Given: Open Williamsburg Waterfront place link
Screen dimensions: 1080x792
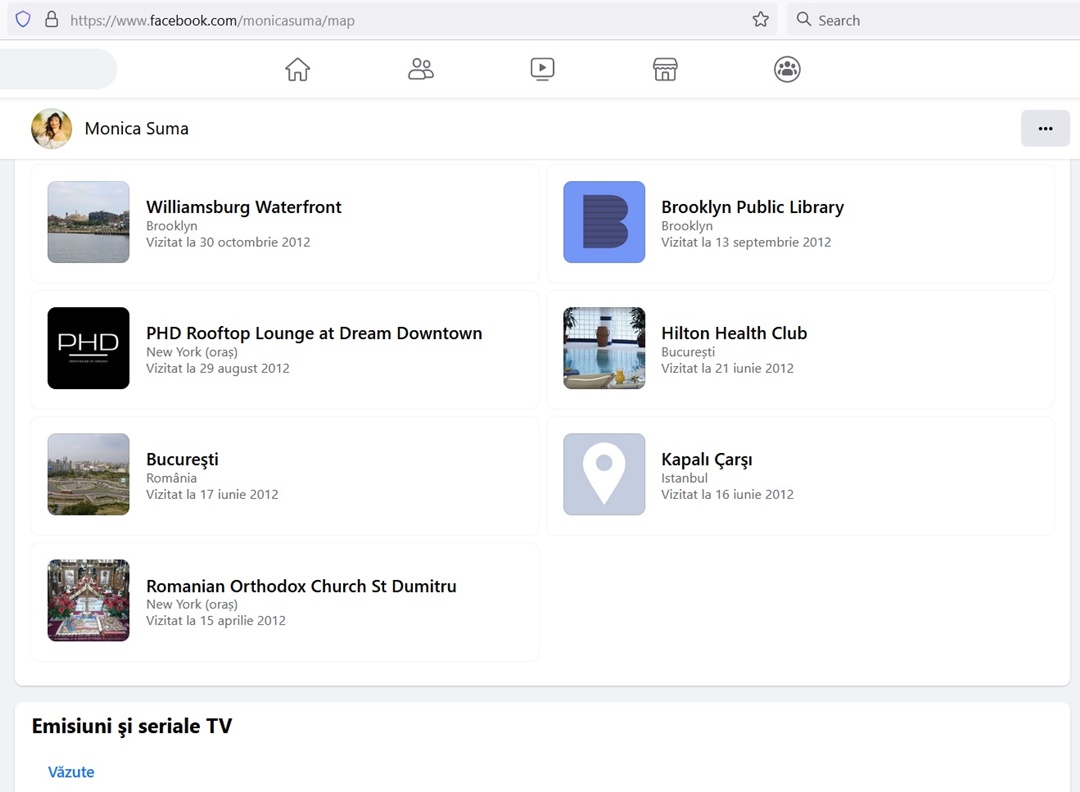Looking at the screenshot, I should coord(243,207).
